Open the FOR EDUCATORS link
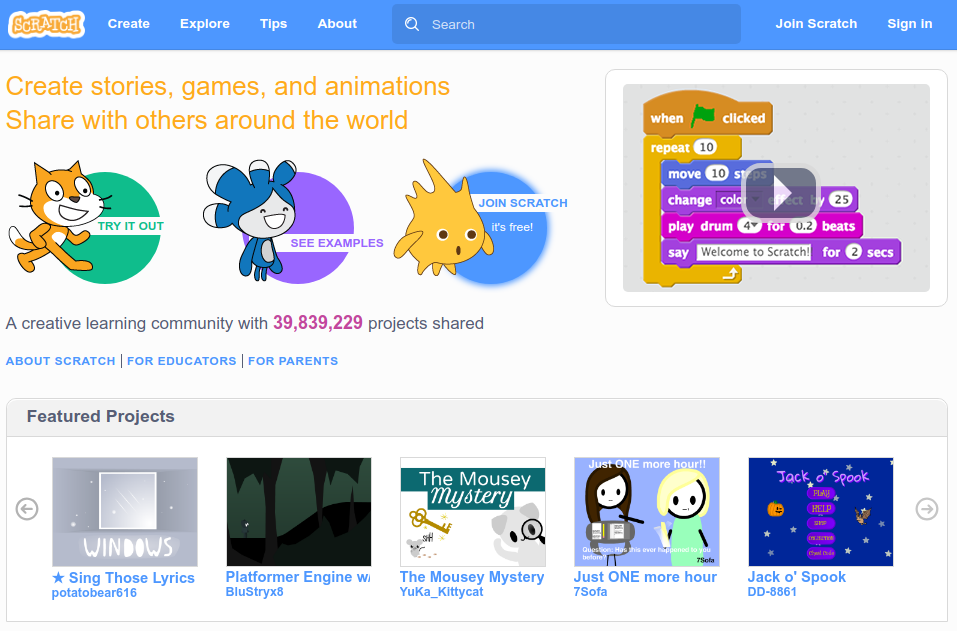Viewport: 957px width, 631px height. tap(182, 361)
